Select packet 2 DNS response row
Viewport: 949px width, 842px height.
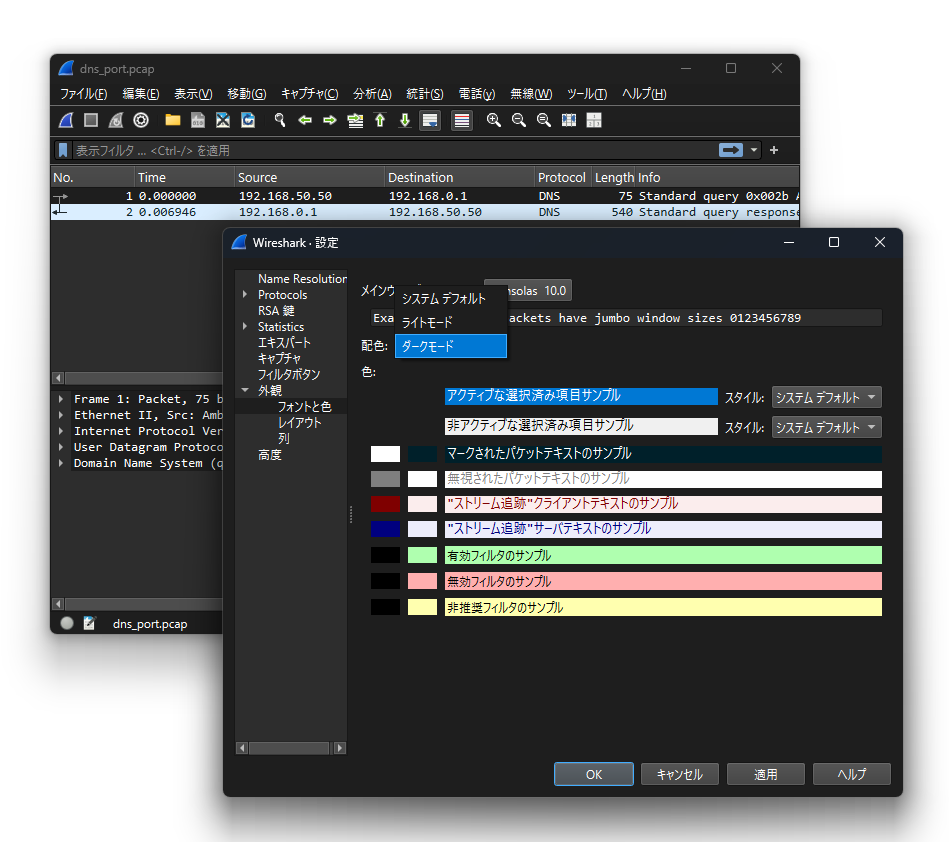coord(425,212)
